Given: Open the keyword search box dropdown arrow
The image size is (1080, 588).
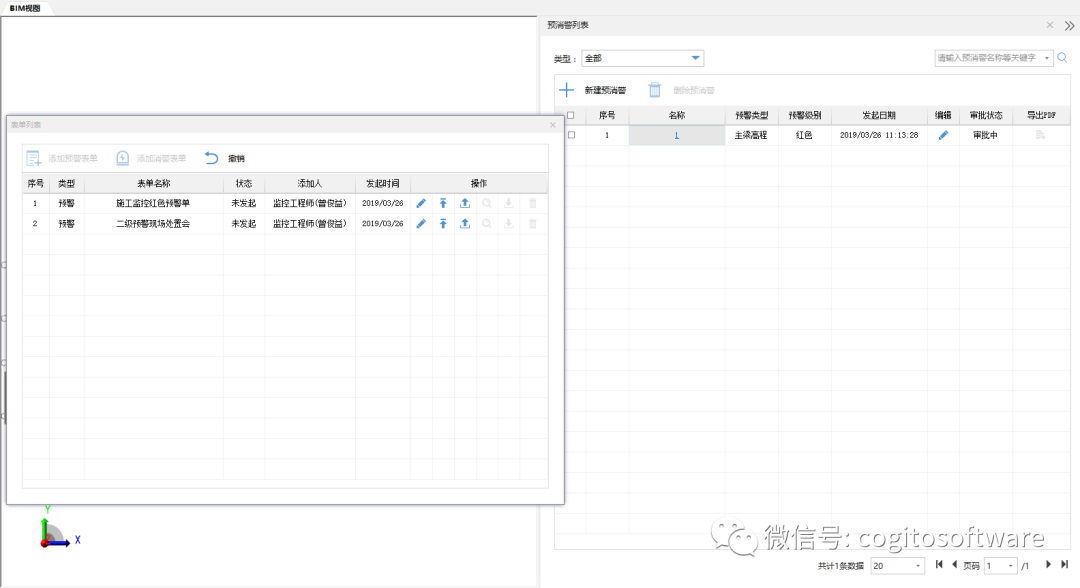Looking at the screenshot, I should 1046,58.
